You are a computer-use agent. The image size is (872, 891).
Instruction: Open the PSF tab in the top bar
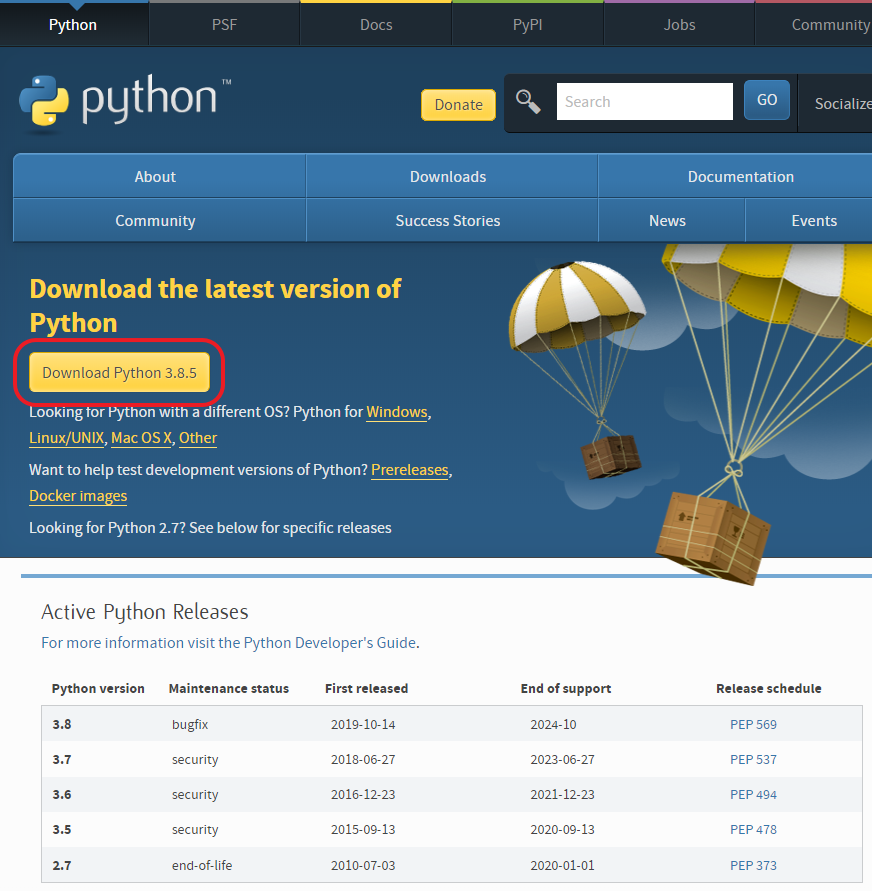pos(224,24)
